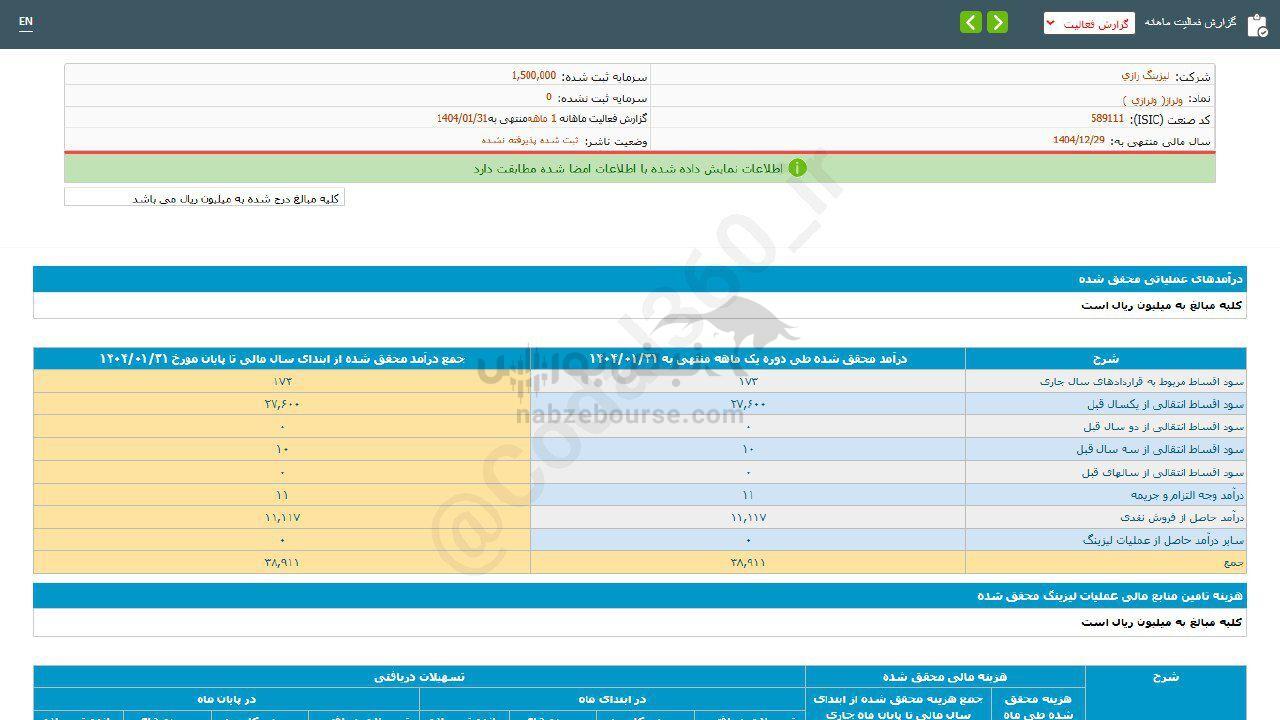The height and width of the screenshot is (720, 1280).
Task: Click the تسهیلات دریافتی column header
Action: tap(419, 677)
